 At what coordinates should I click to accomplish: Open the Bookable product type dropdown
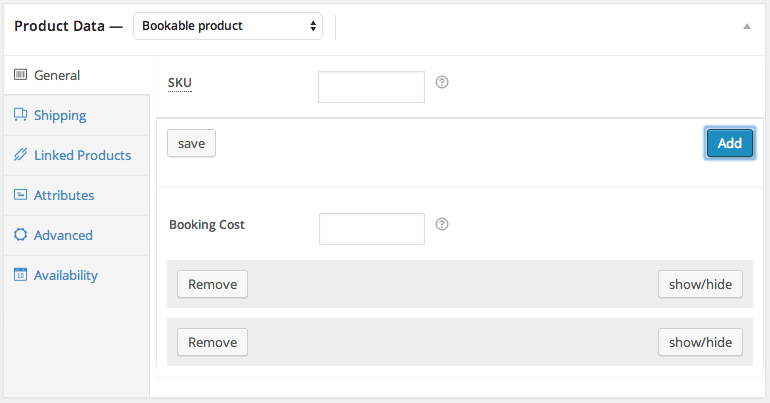click(x=228, y=25)
